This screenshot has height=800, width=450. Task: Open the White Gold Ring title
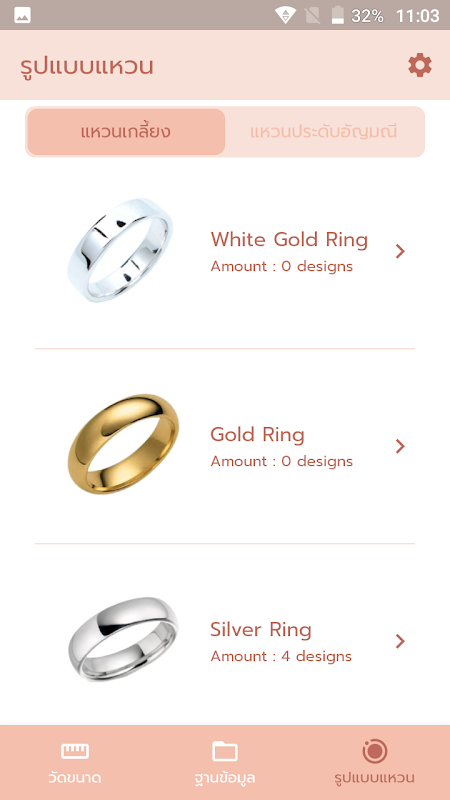click(289, 239)
